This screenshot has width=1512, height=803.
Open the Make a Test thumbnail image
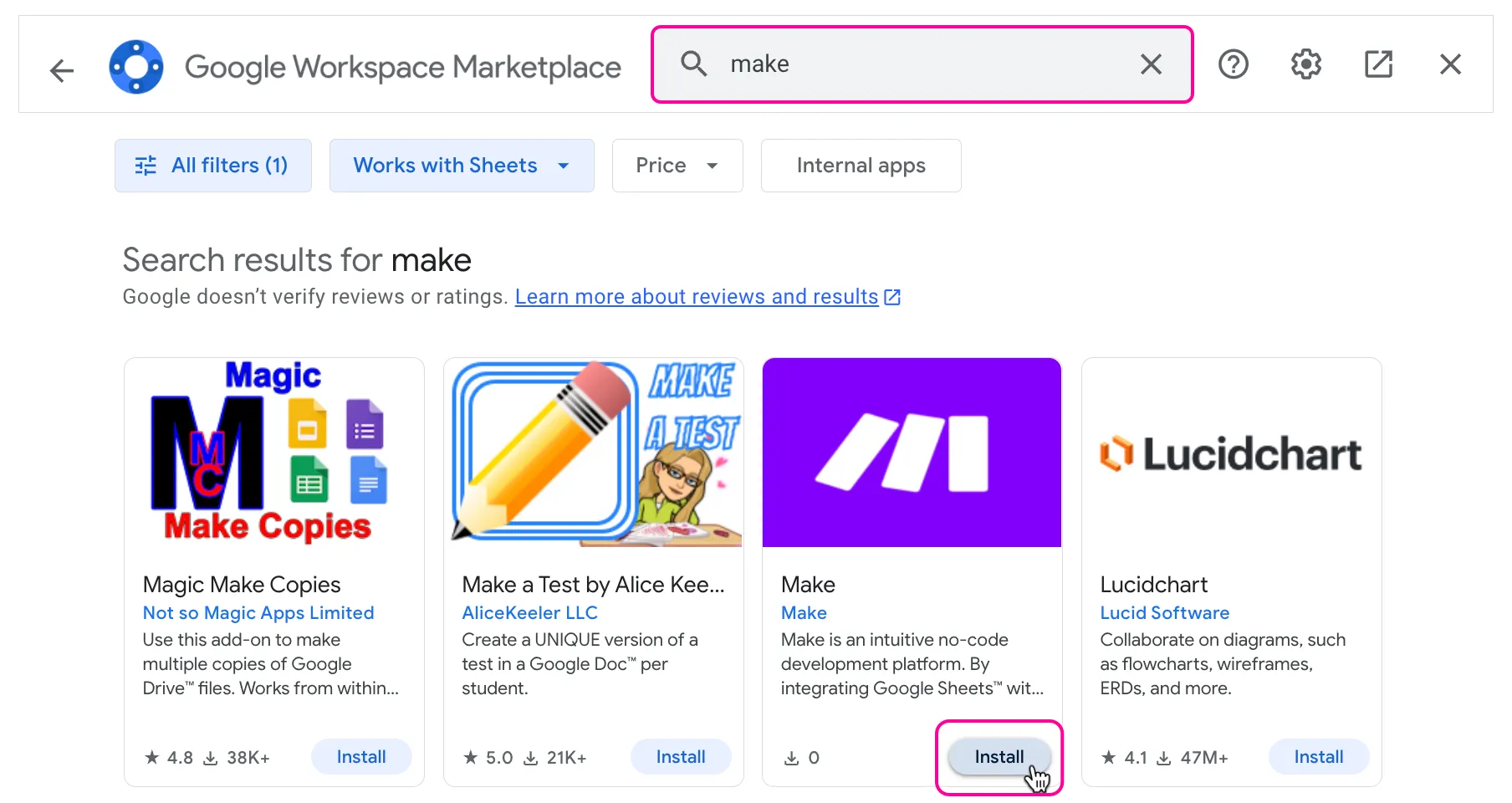594,453
